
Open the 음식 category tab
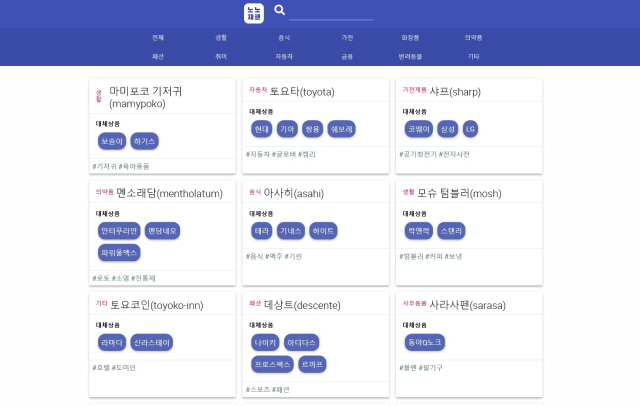[284, 37]
